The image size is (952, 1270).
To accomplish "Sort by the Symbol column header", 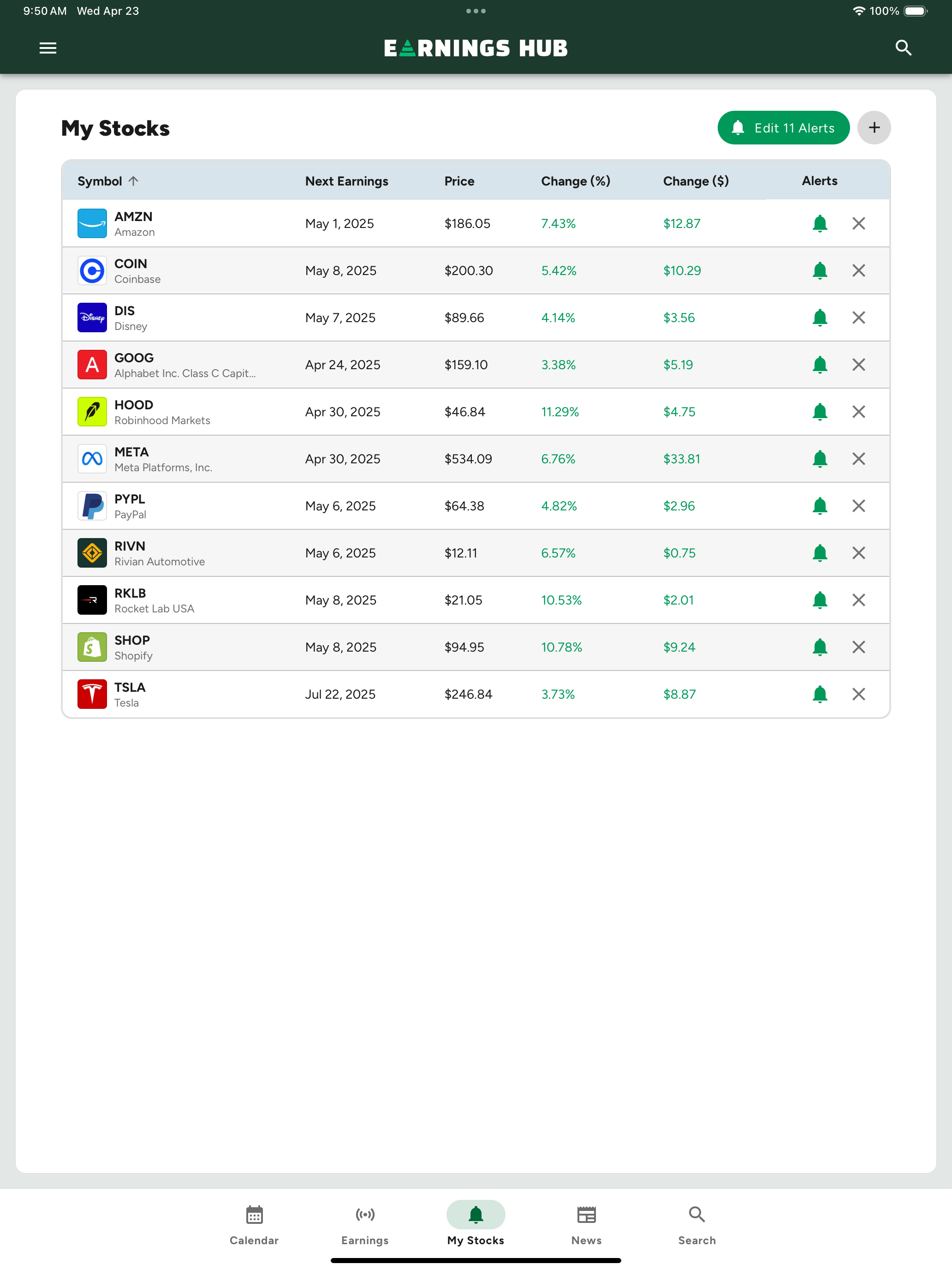I will coord(108,181).
